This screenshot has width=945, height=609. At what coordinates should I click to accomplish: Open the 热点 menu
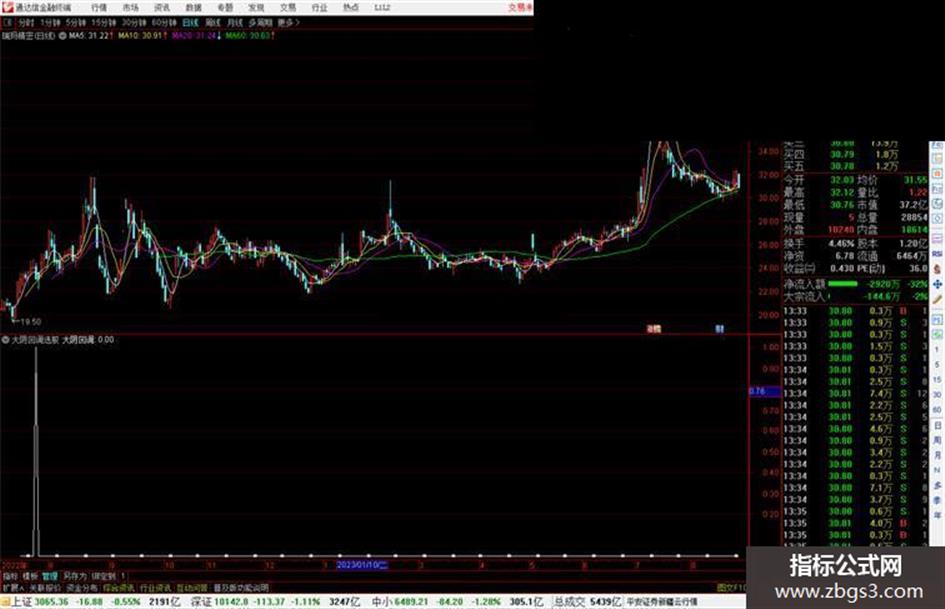[351, 7]
